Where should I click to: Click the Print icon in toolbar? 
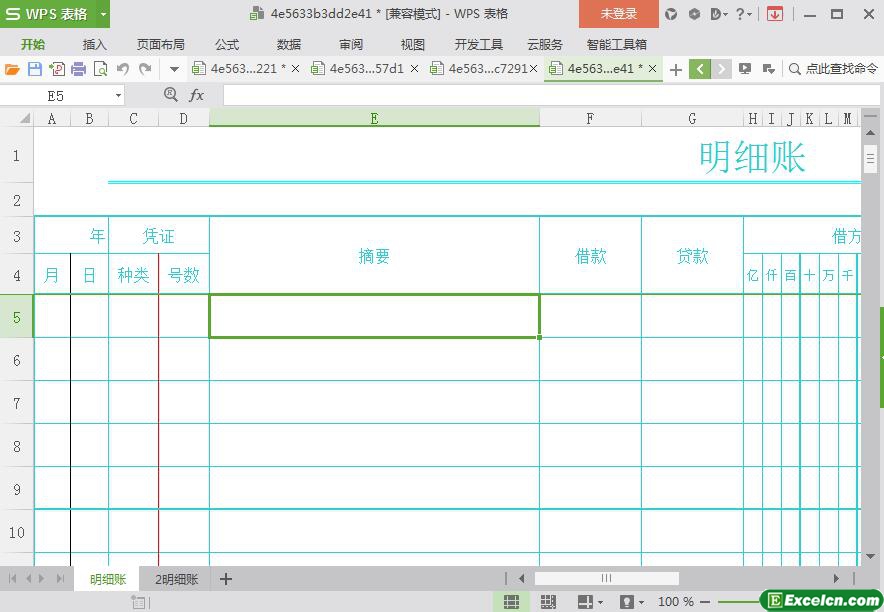pos(78,69)
